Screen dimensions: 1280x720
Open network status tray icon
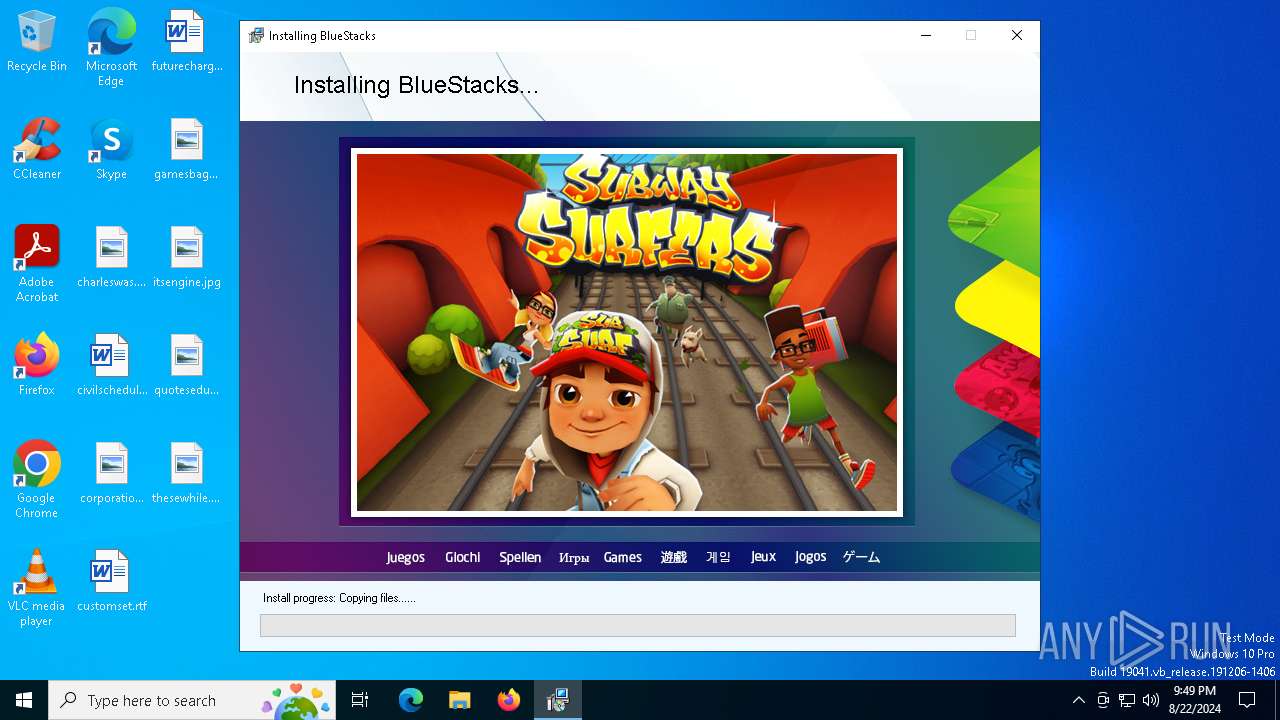[1127, 700]
